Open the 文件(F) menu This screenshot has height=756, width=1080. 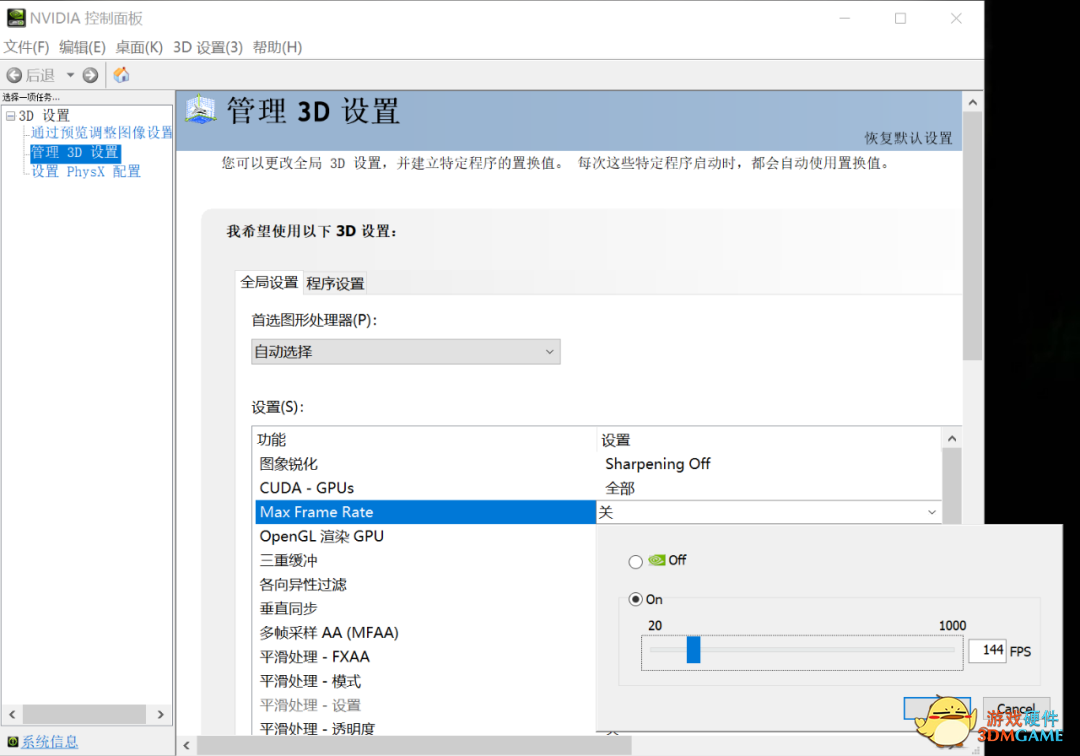[27, 47]
